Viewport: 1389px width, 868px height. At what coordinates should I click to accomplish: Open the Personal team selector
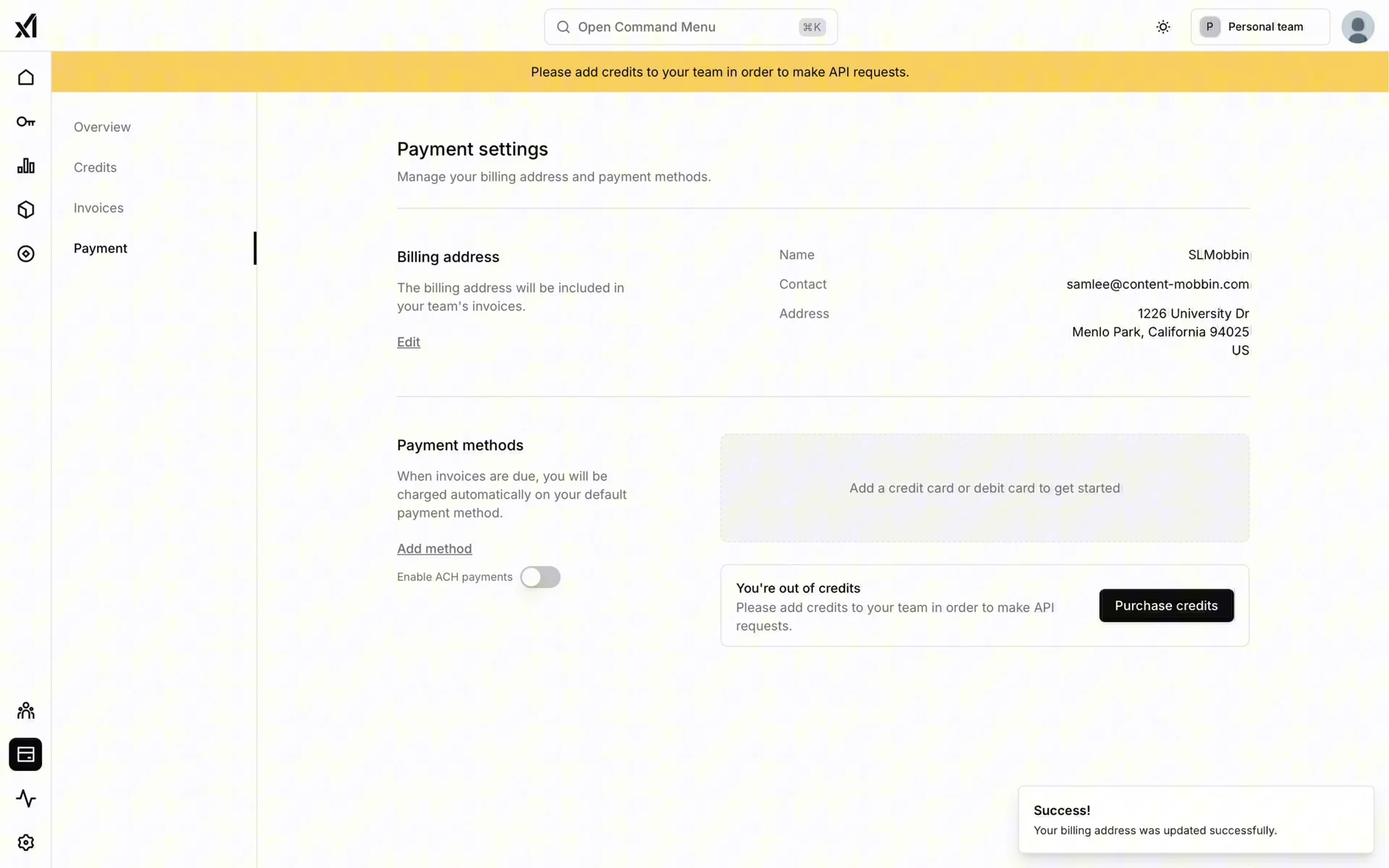(1260, 27)
